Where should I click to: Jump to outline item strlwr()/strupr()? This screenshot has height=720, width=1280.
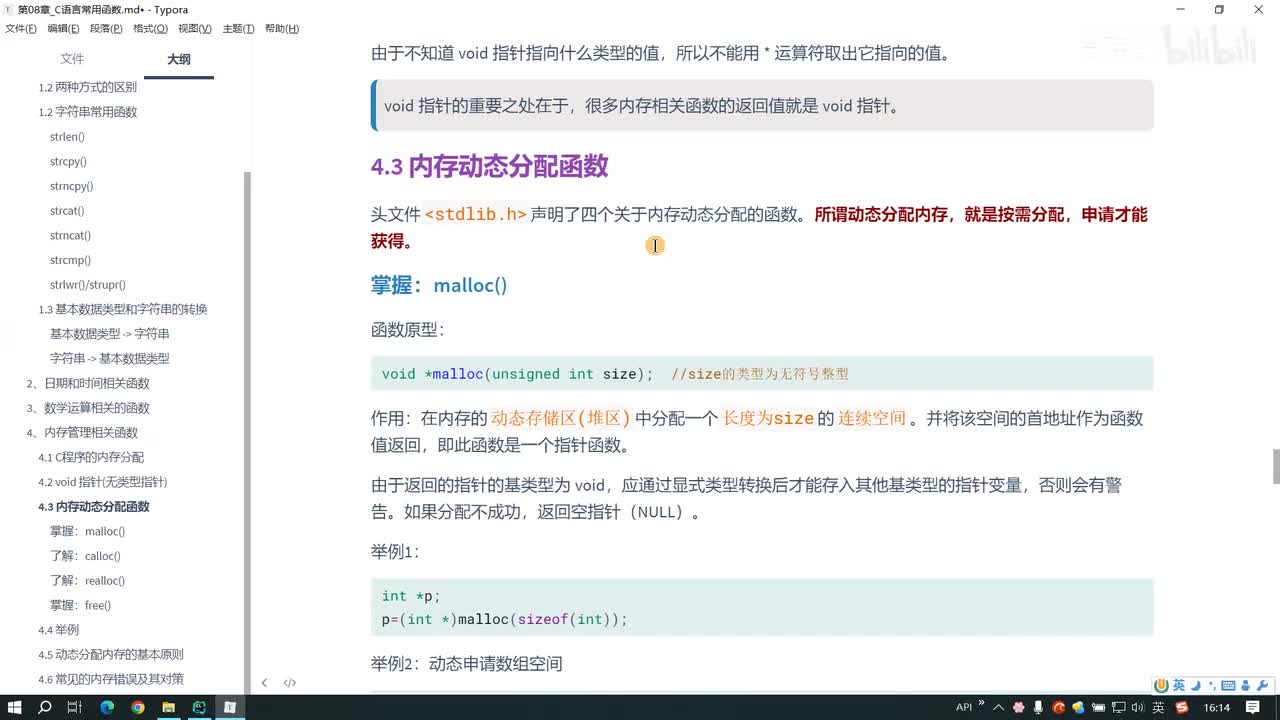click(x=88, y=285)
